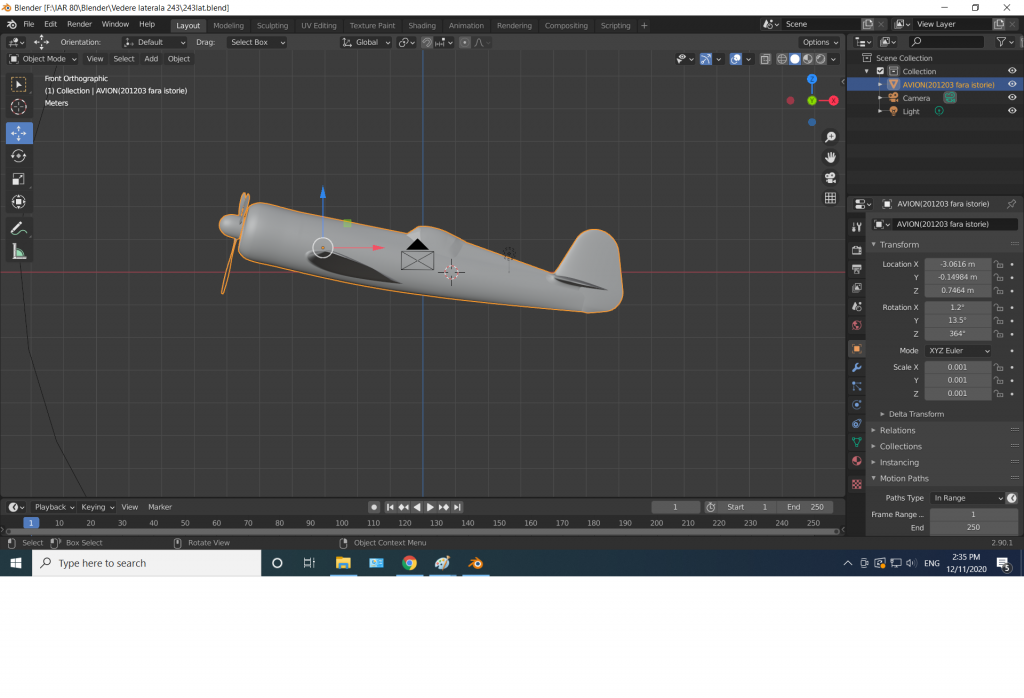The image size is (1024, 698).
Task: Click the Options button in viewport header
Action: (819, 42)
